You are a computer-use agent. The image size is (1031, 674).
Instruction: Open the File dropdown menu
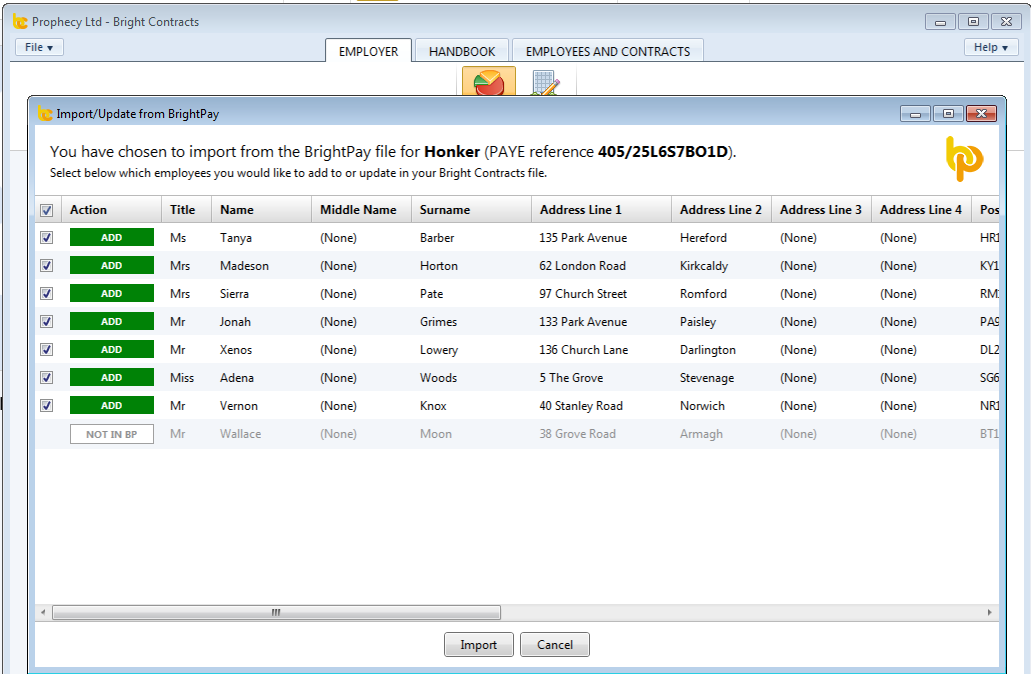point(39,47)
